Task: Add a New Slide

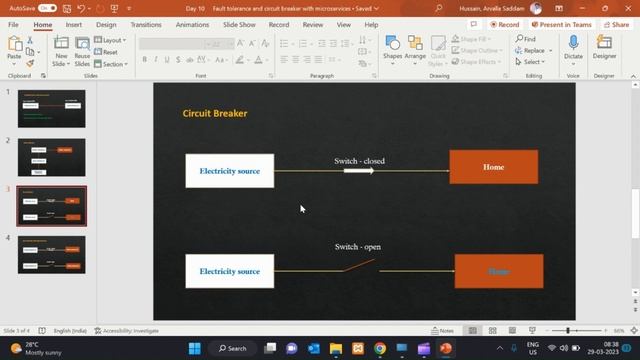Action: tap(61, 52)
